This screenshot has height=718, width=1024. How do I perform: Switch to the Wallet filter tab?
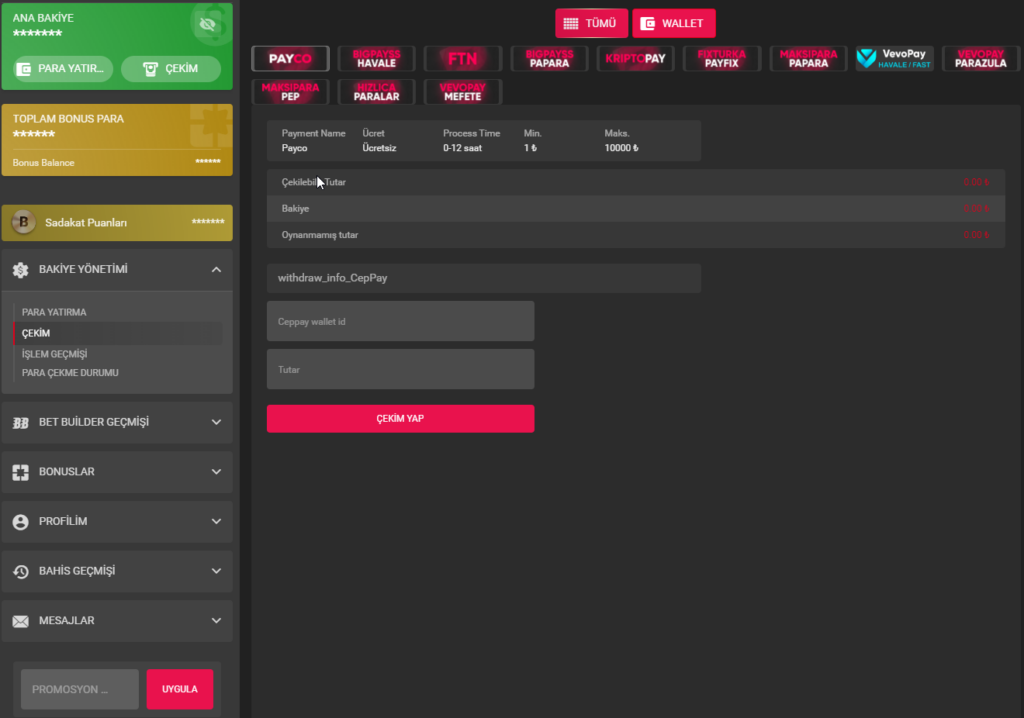pos(673,23)
